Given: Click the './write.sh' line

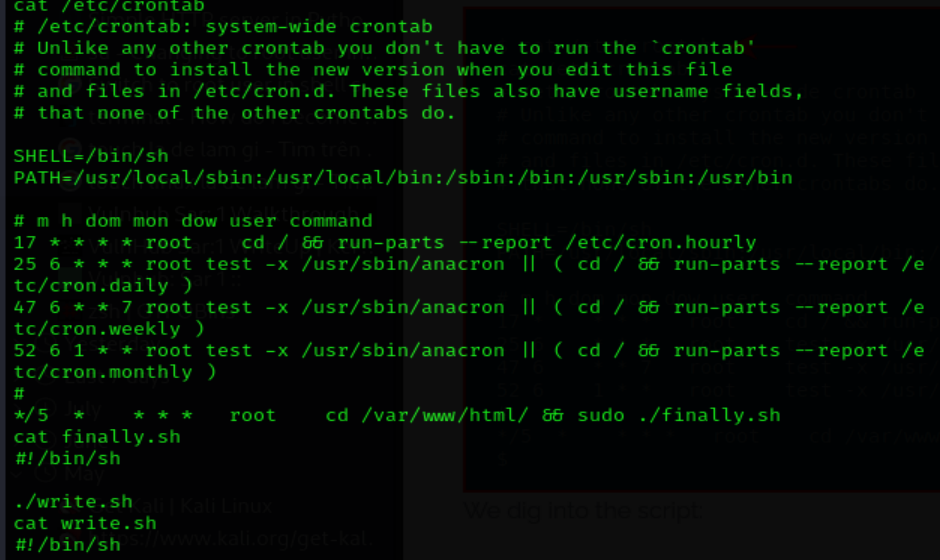Looking at the screenshot, I should [73, 501].
